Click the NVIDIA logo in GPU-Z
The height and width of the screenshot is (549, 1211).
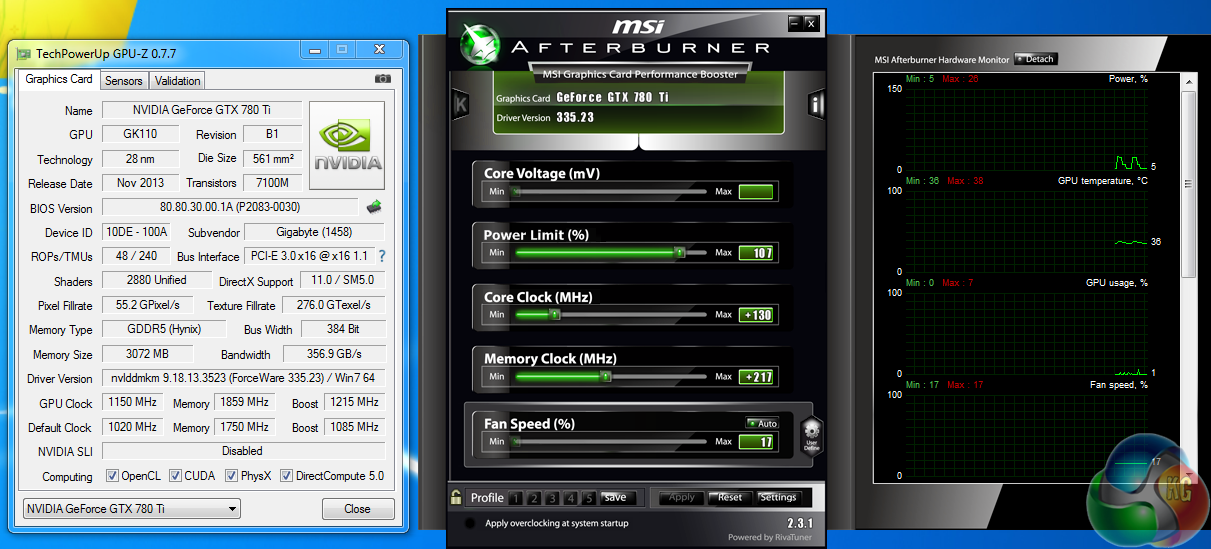[x=347, y=146]
